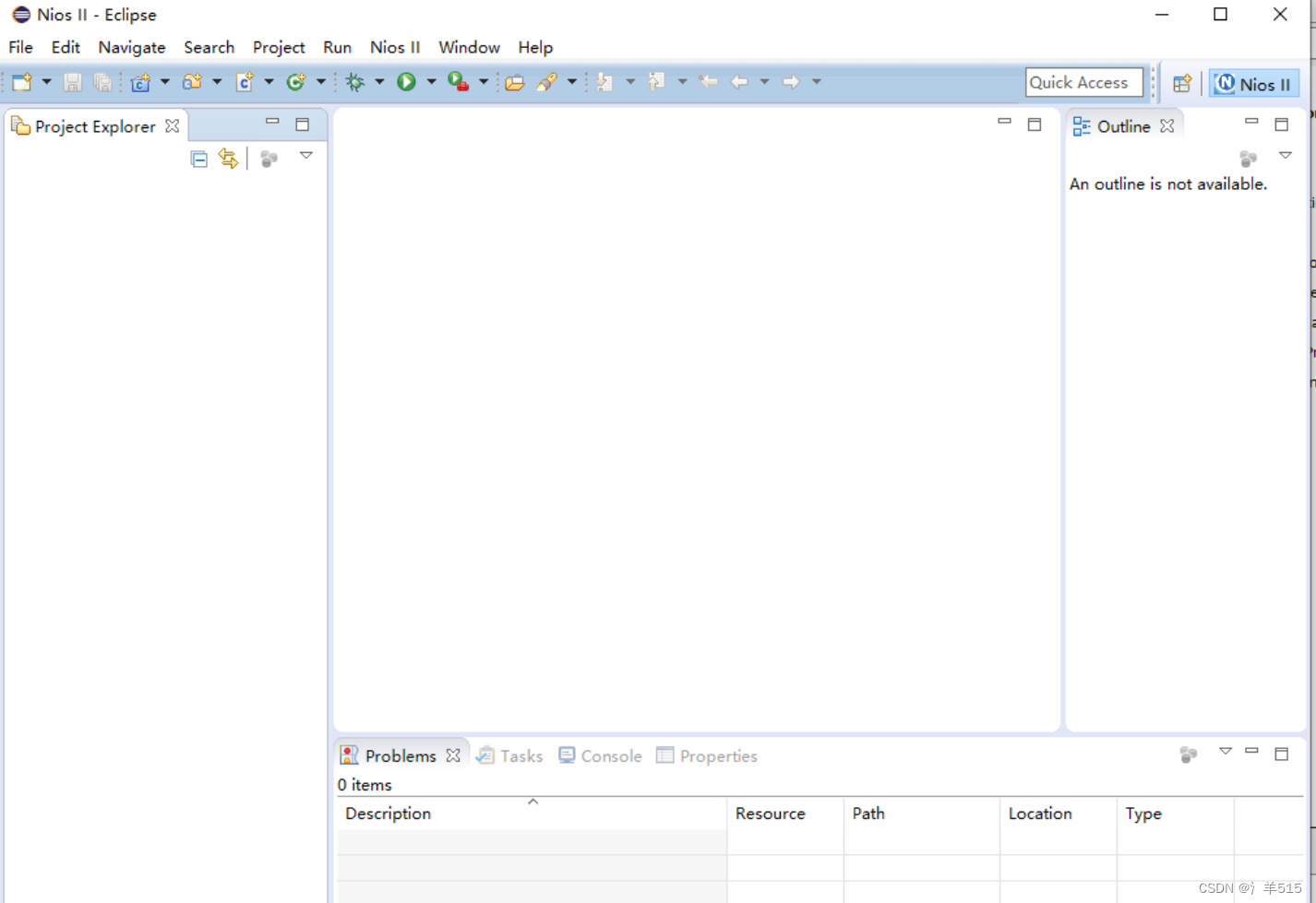Expand the New C/C++ Project dropdown arrow
1316x903 pixels.
click(164, 82)
